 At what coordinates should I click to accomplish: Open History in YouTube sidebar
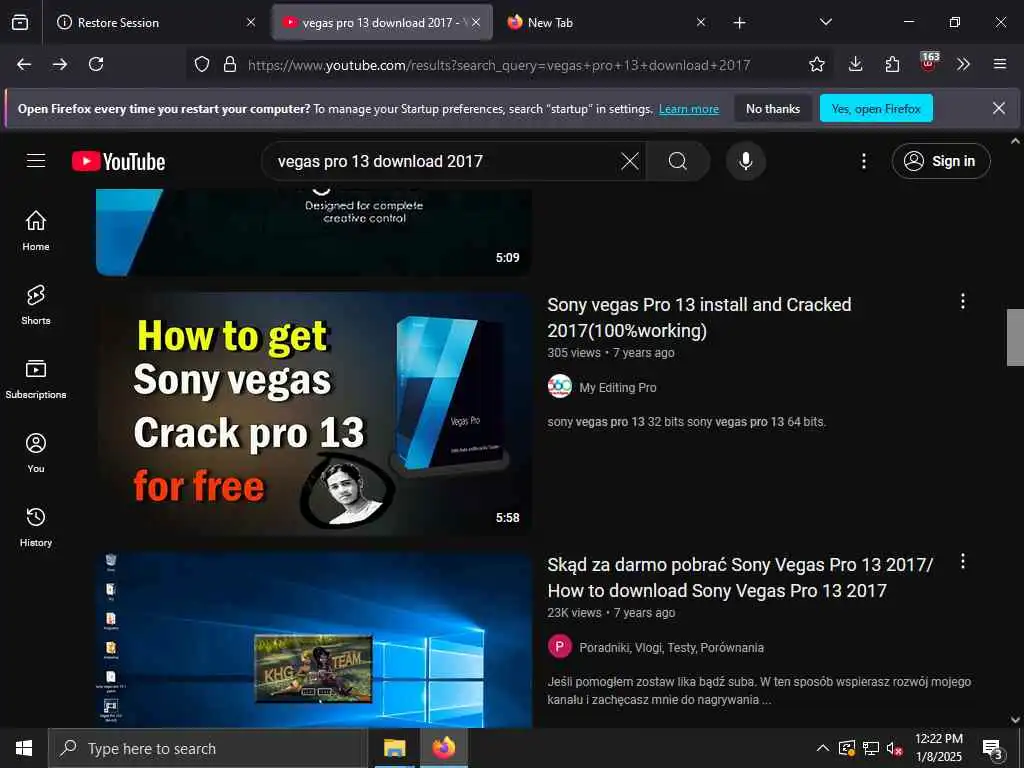36,527
